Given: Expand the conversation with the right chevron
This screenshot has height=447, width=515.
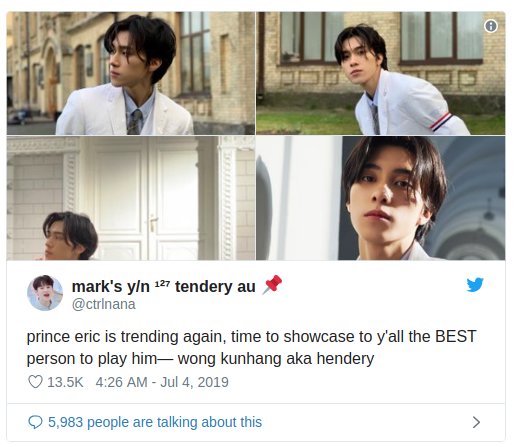Looking at the screenshot, I should [x=477, y=422].
